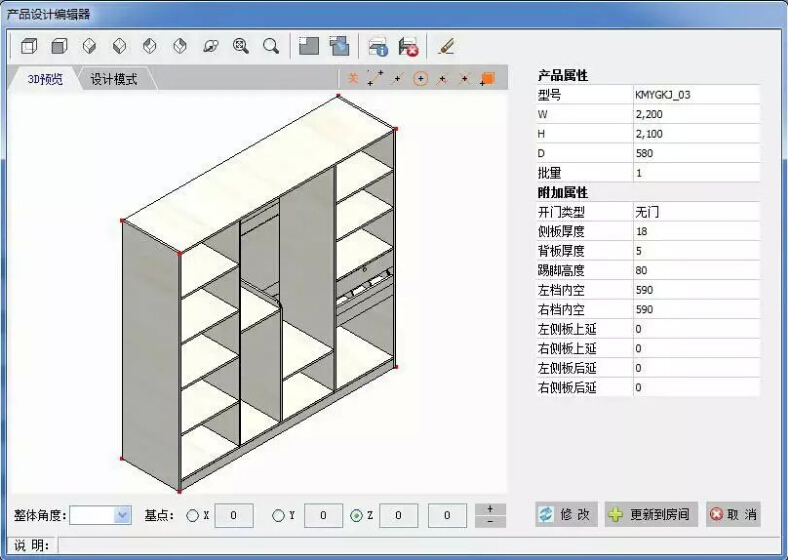788x560 pixels.
Task: Click the orbit rotate view icon
Action: [x=210, y=46]
